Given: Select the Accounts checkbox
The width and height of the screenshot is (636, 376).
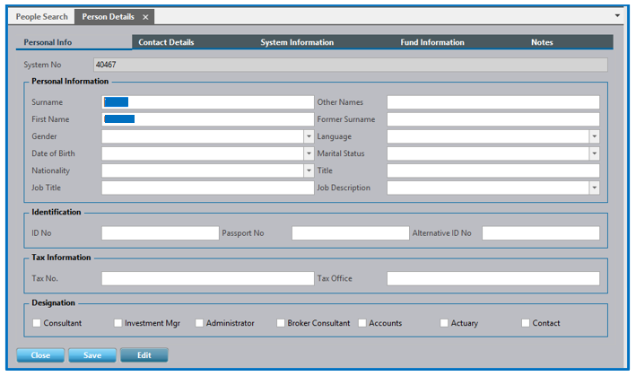Looking at the screenshot, I should click(362, 323).
